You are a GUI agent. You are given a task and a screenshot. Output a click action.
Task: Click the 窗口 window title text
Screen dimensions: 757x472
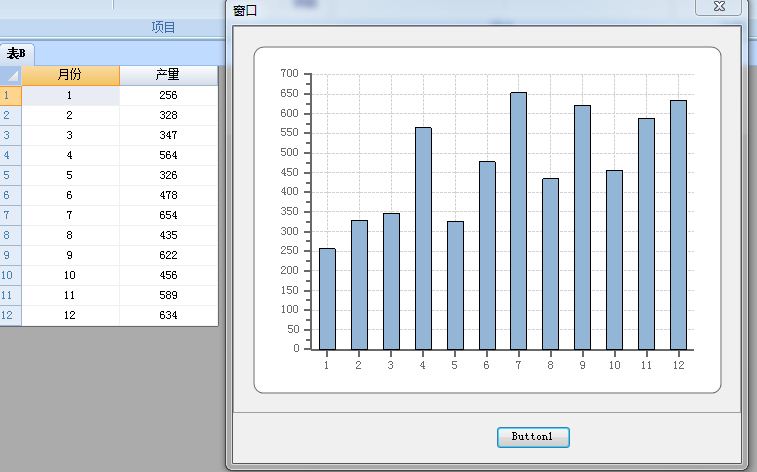coord(245,10)
